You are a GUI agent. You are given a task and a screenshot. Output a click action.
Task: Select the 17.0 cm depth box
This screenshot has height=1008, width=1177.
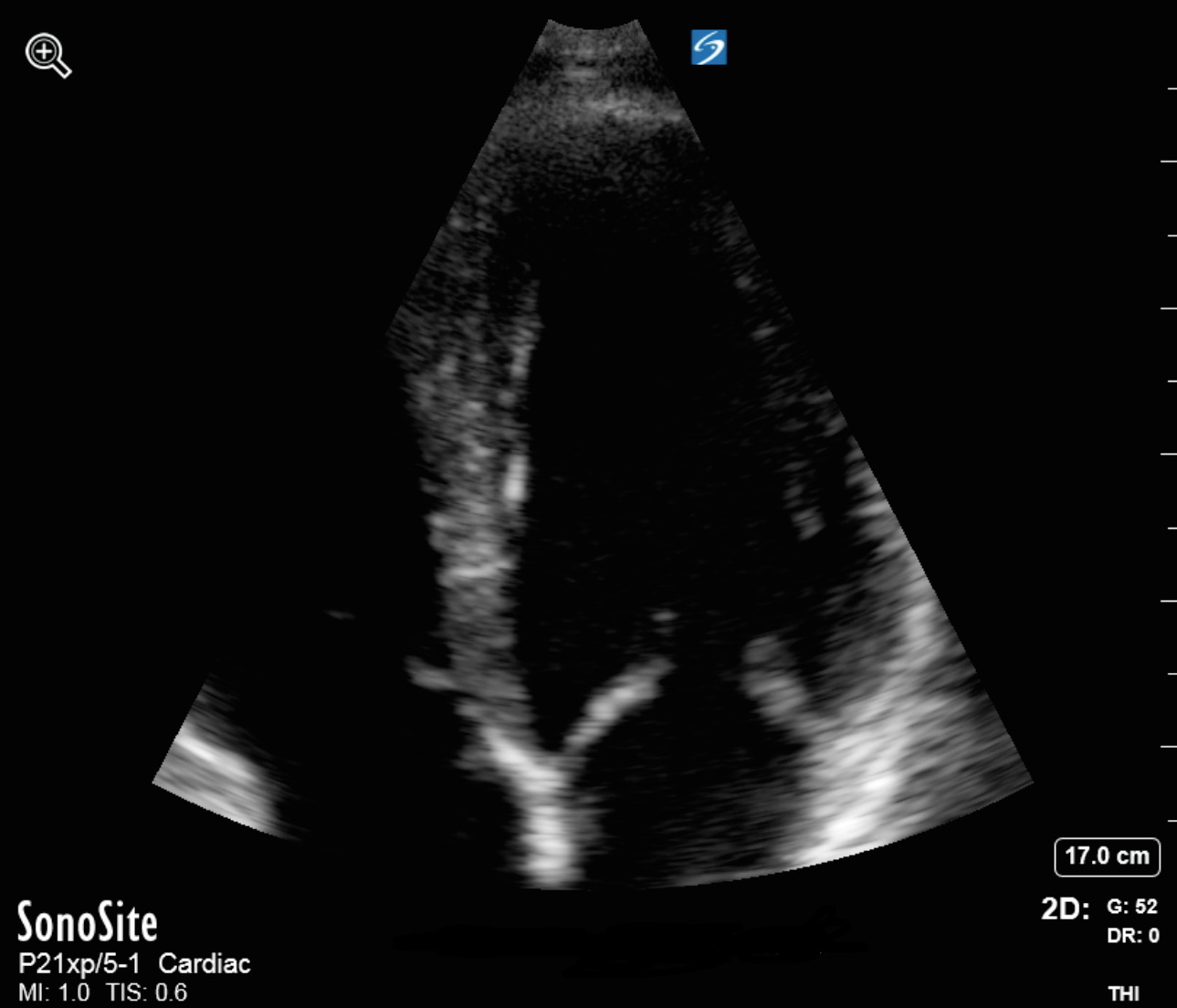coord(1107,856)
